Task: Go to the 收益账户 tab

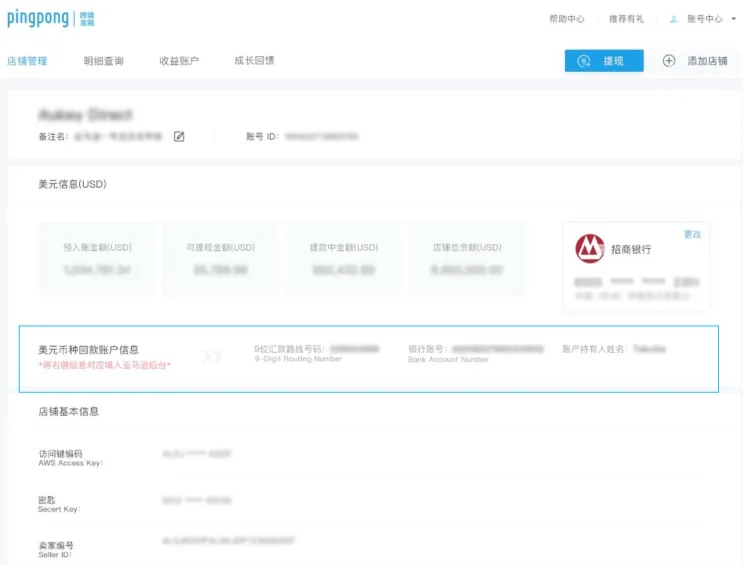Action: click(179, 61)
